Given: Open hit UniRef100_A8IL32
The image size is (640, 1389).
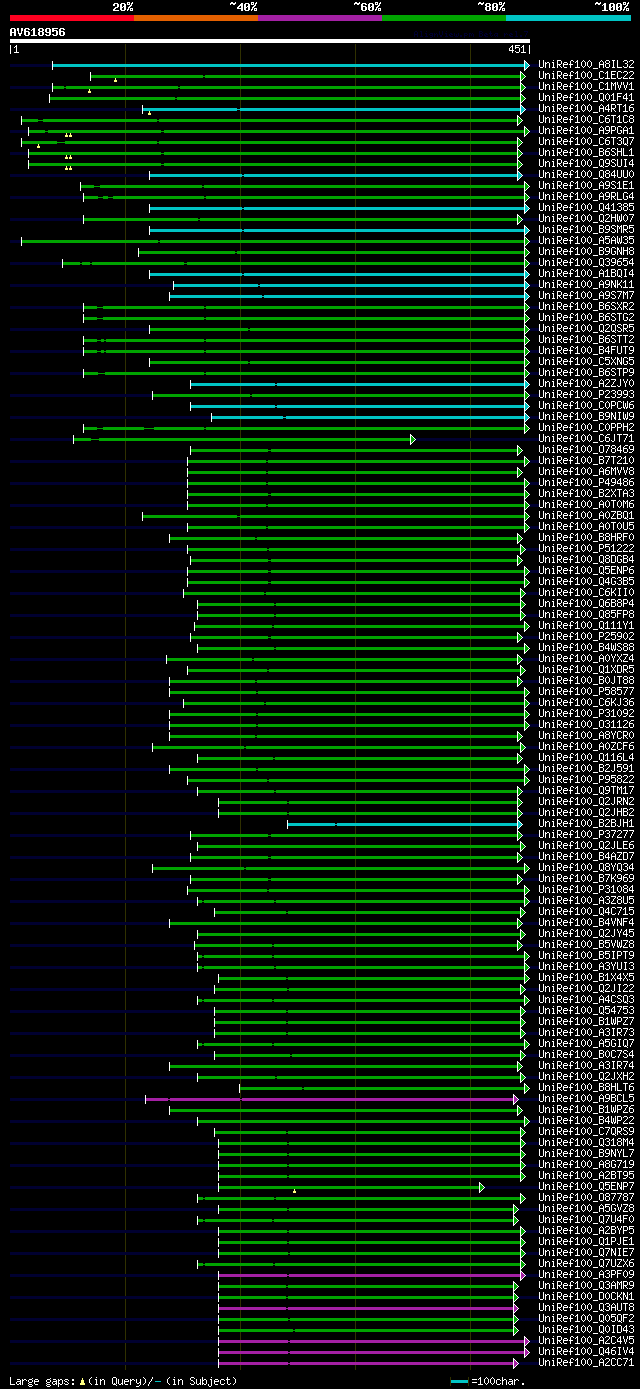Looking at the screenshot, I should 586,65.
